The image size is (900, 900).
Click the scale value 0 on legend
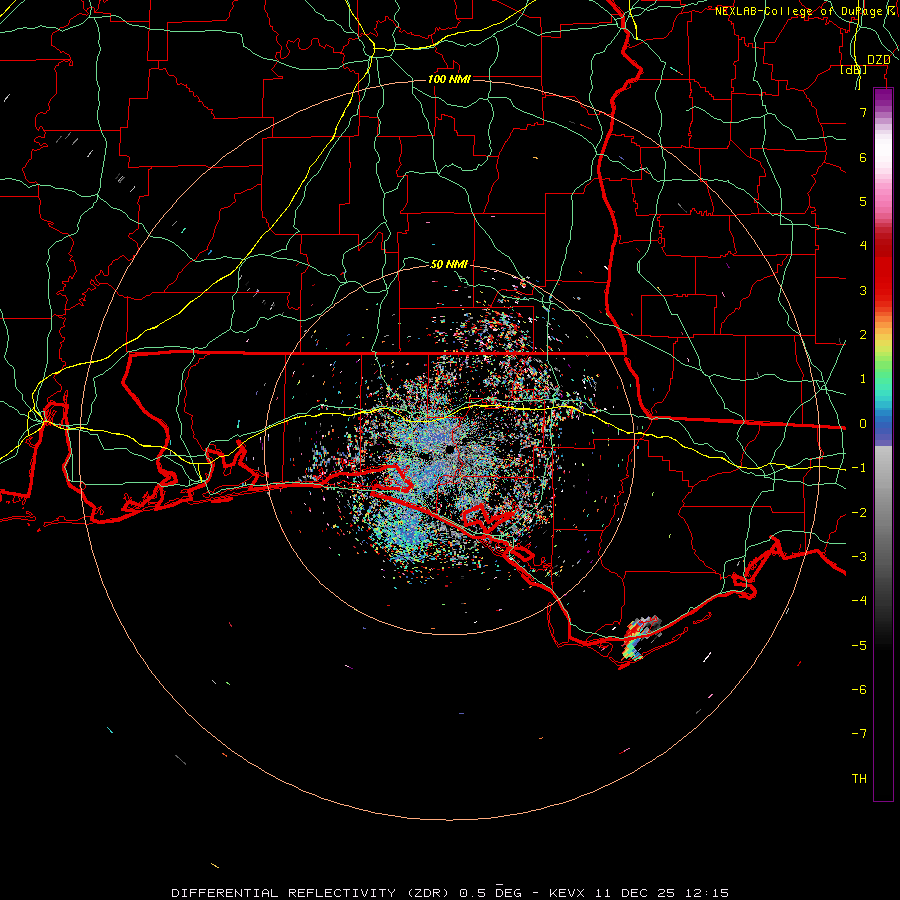point(863,424)
